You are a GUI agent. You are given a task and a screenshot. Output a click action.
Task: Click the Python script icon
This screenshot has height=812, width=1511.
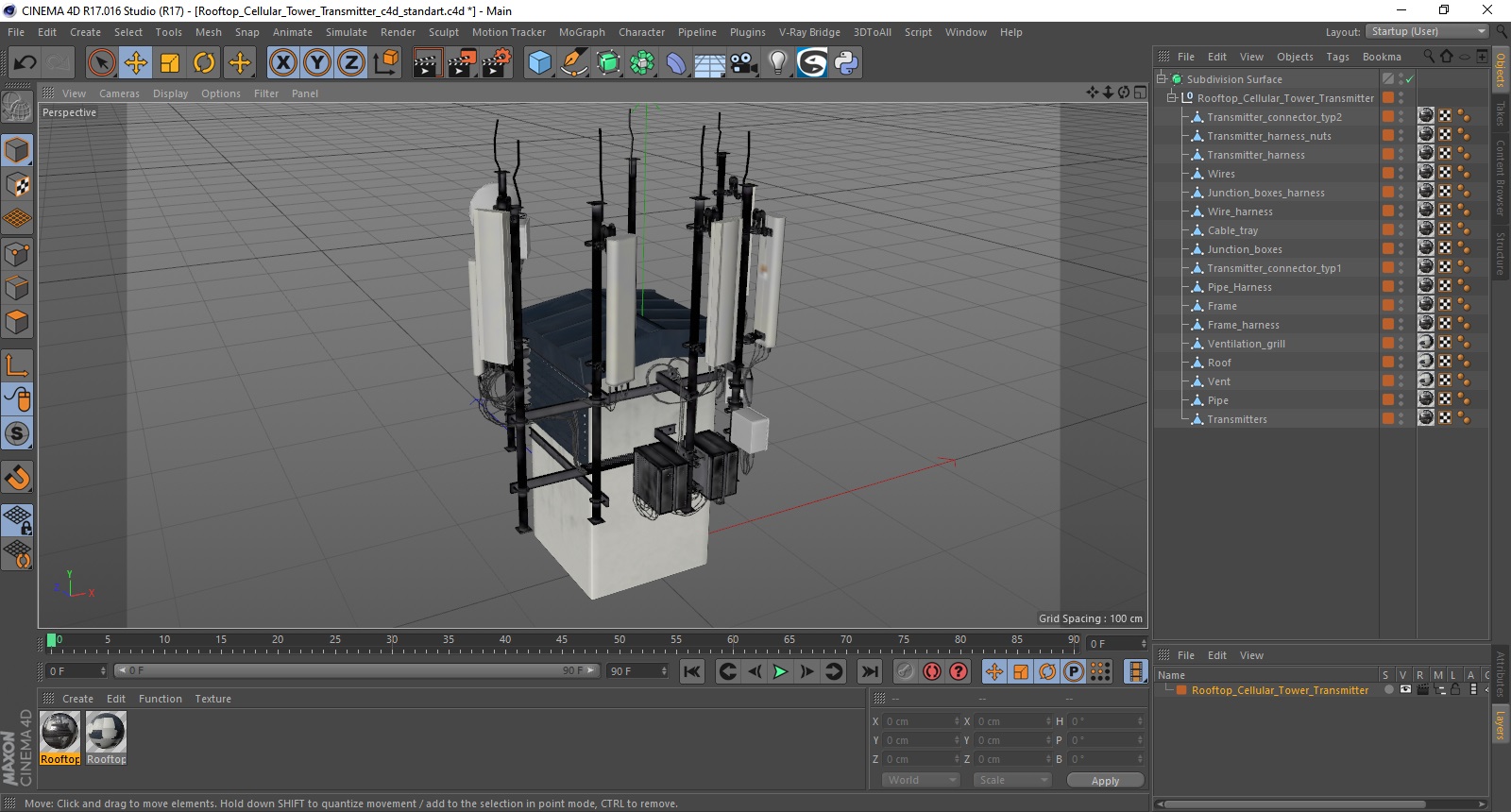point(846,63)
